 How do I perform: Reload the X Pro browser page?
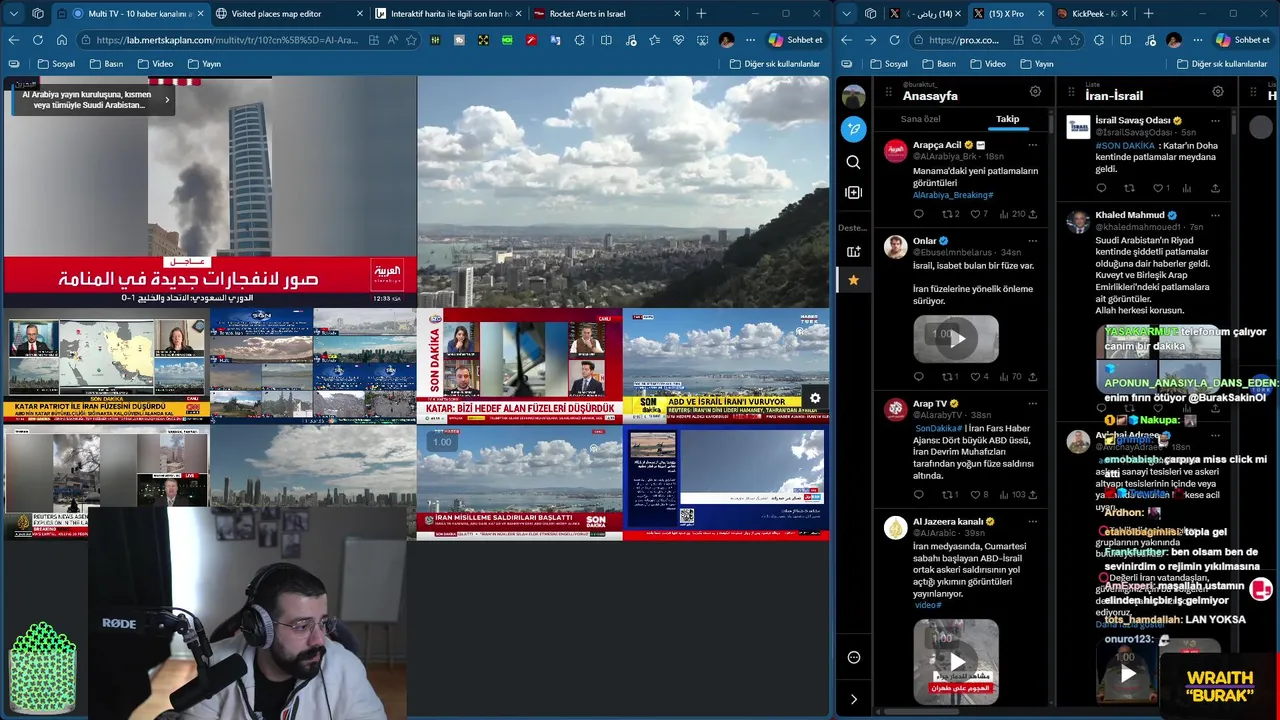tap(894, 40)
